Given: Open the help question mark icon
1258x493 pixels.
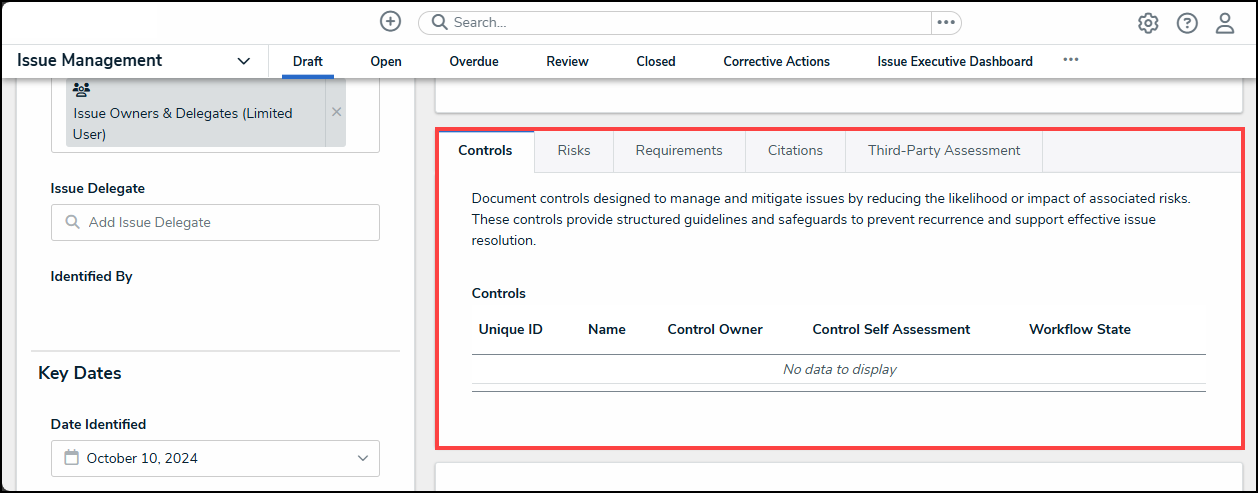Looking at the screenshot, I should pos(1187,23).
